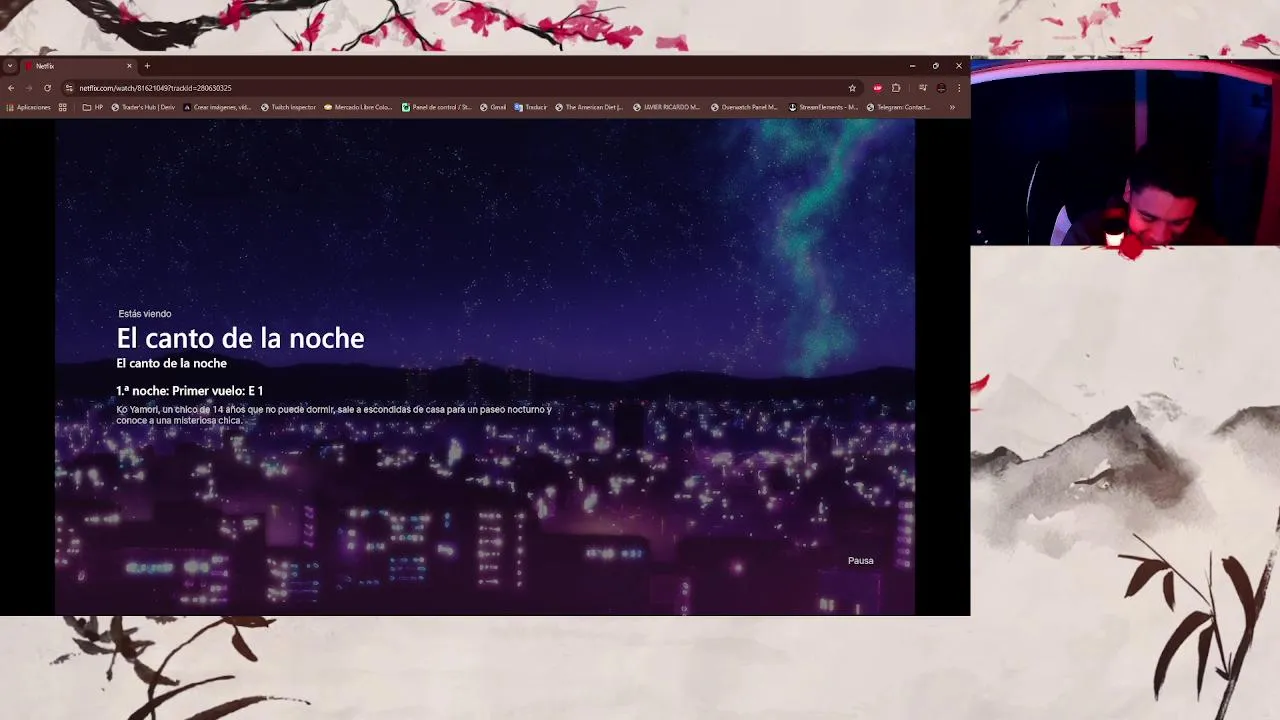Open the Twitch Inspector bookmark

(288, 107)
